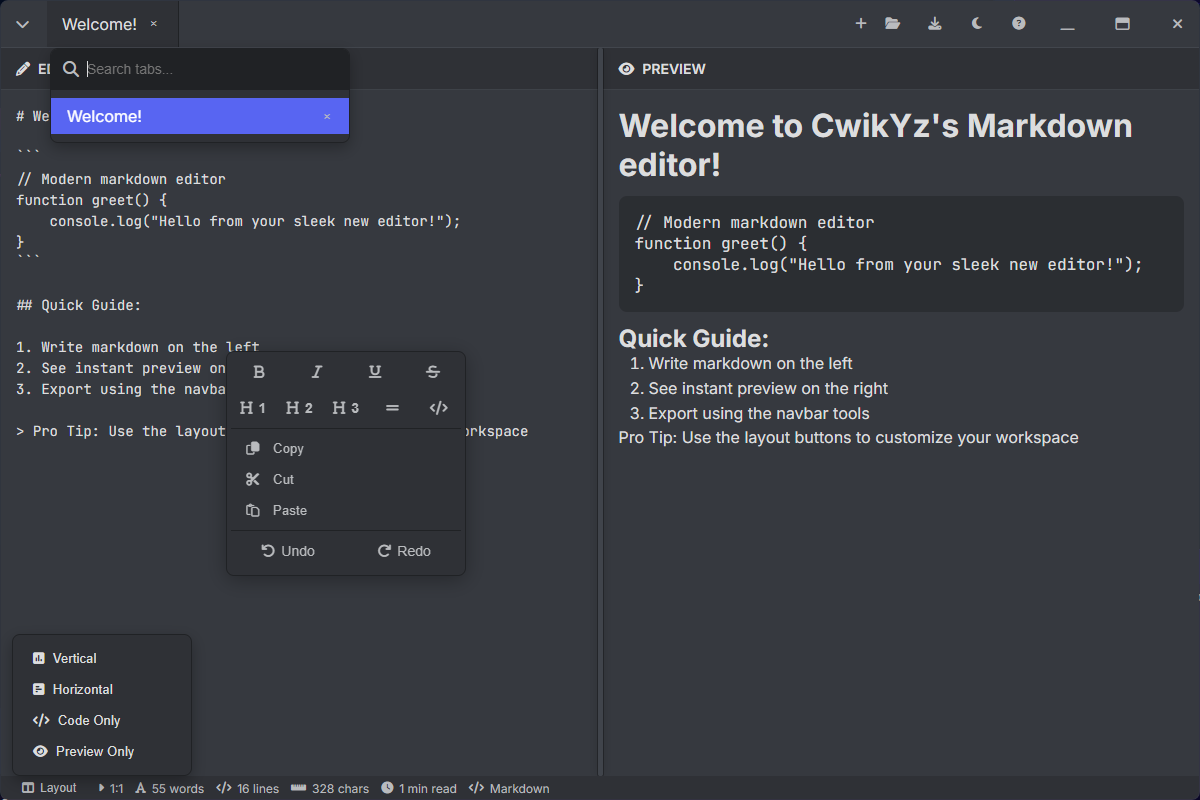Choose Cut from the context menu

346,480
